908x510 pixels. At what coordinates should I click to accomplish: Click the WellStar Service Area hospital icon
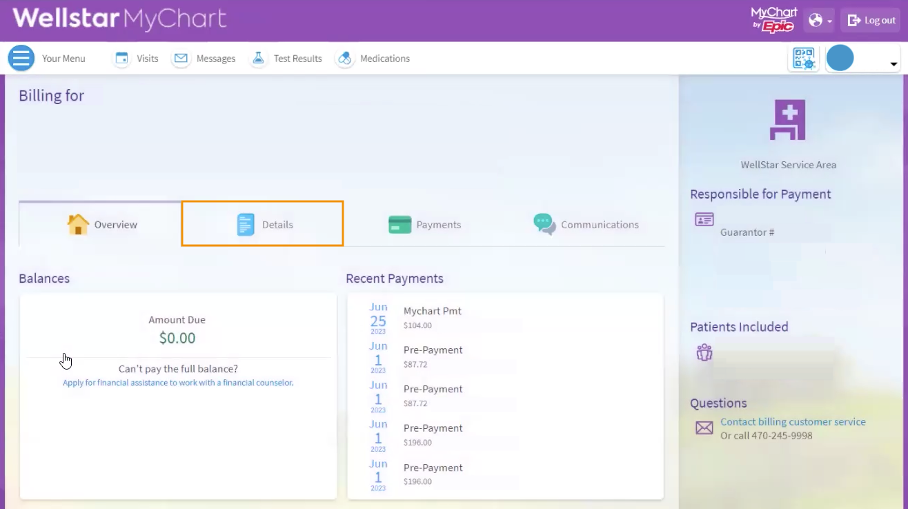[788, 120]
